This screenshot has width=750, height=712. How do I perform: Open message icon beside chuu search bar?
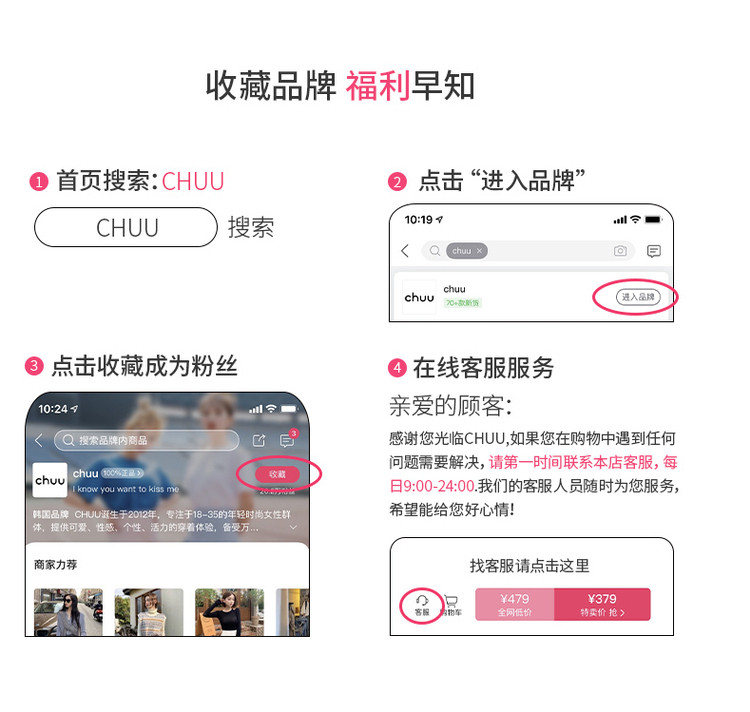pyautogui.click(x=653, y=251)
